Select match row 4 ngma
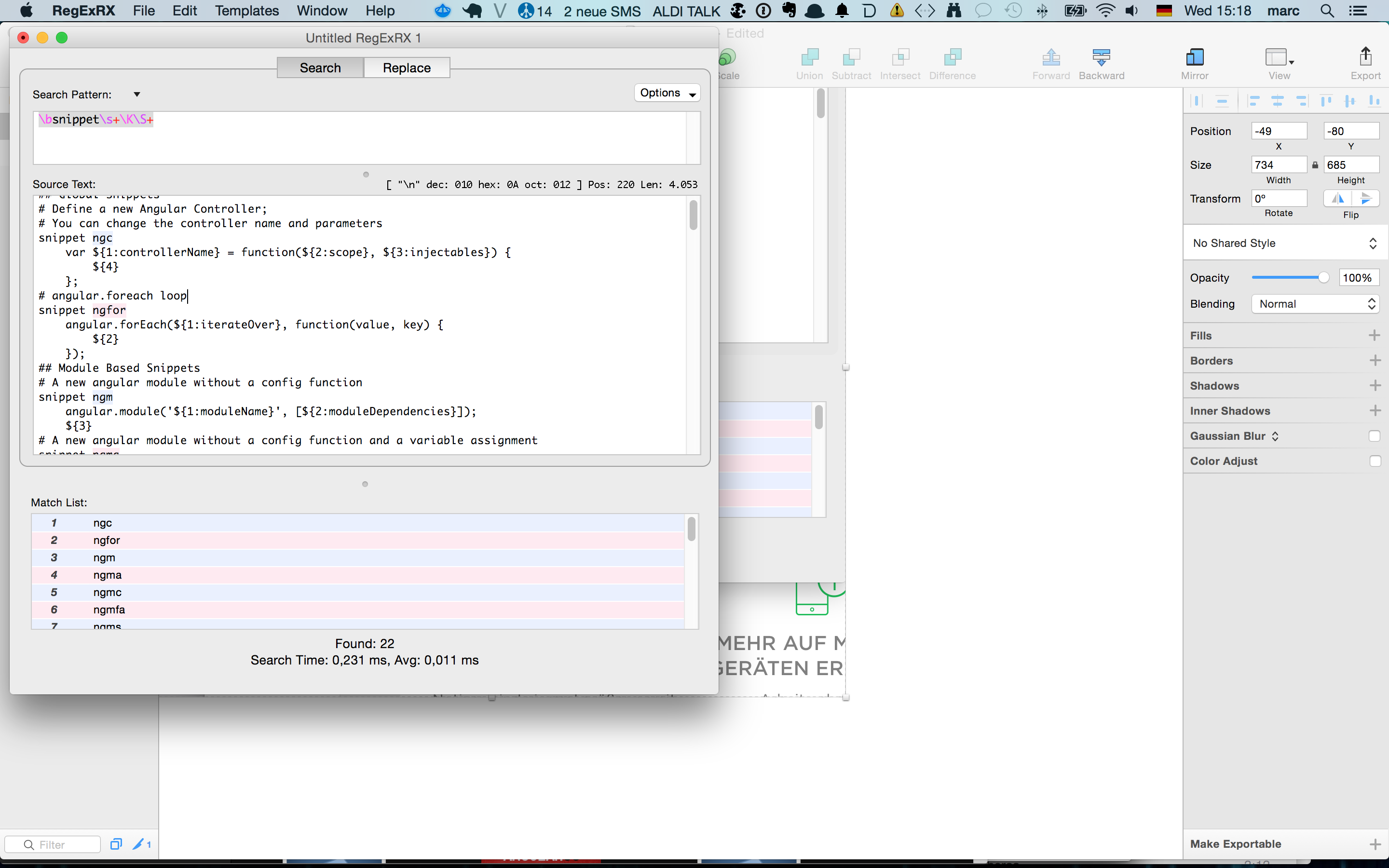Screen dimensions: 1389x868 point(357,575)
